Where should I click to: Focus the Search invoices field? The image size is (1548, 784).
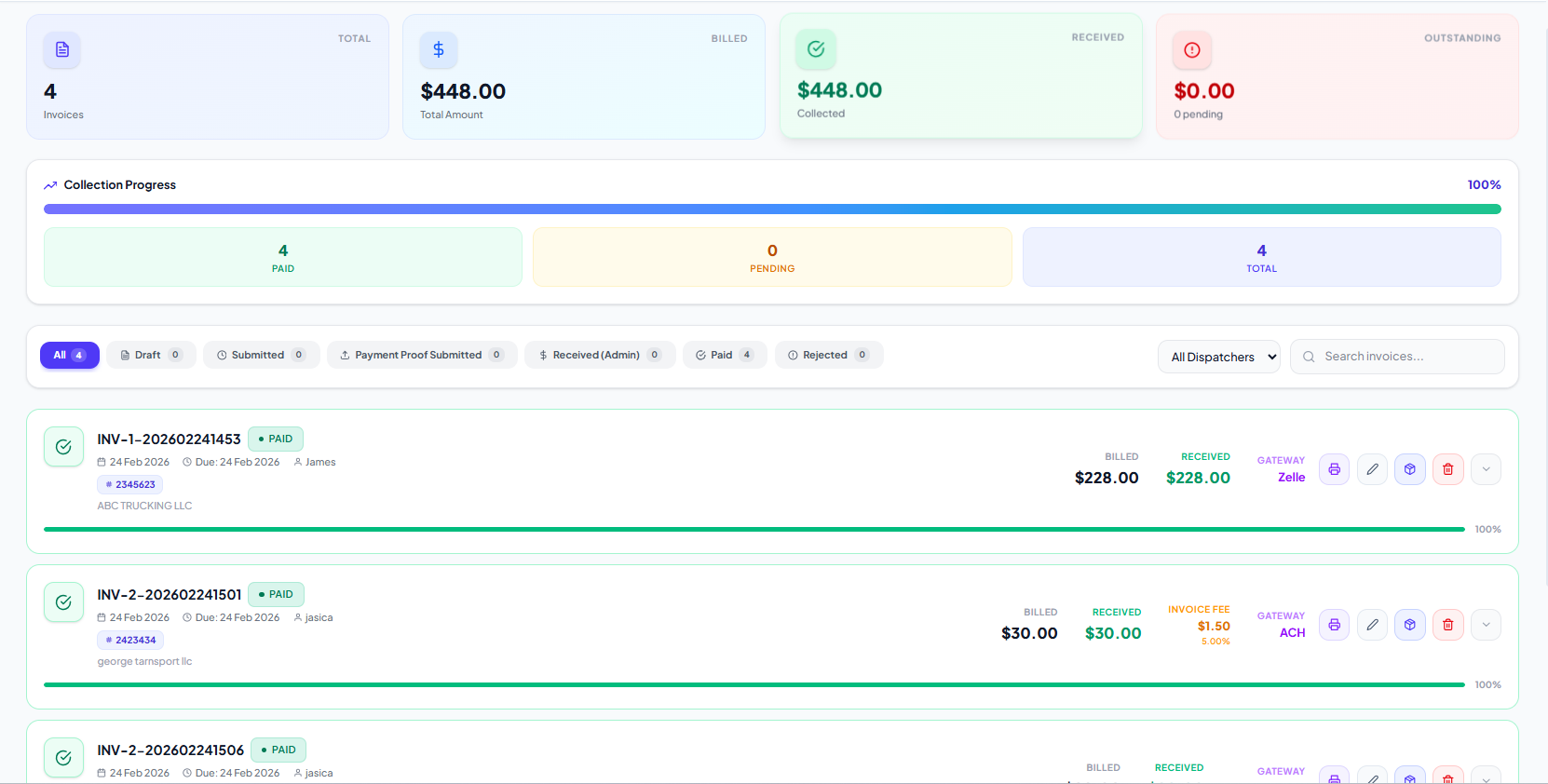[x=1397, y=357]
